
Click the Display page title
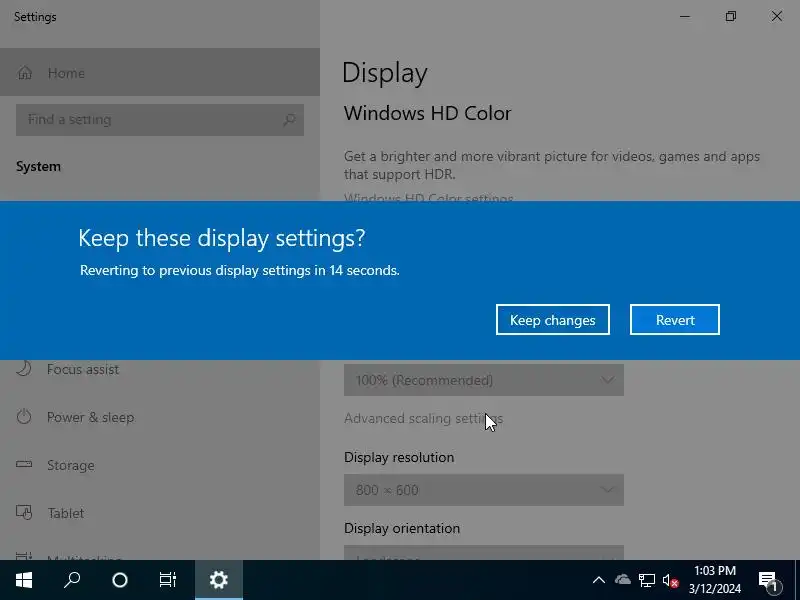tap(385, 73)
